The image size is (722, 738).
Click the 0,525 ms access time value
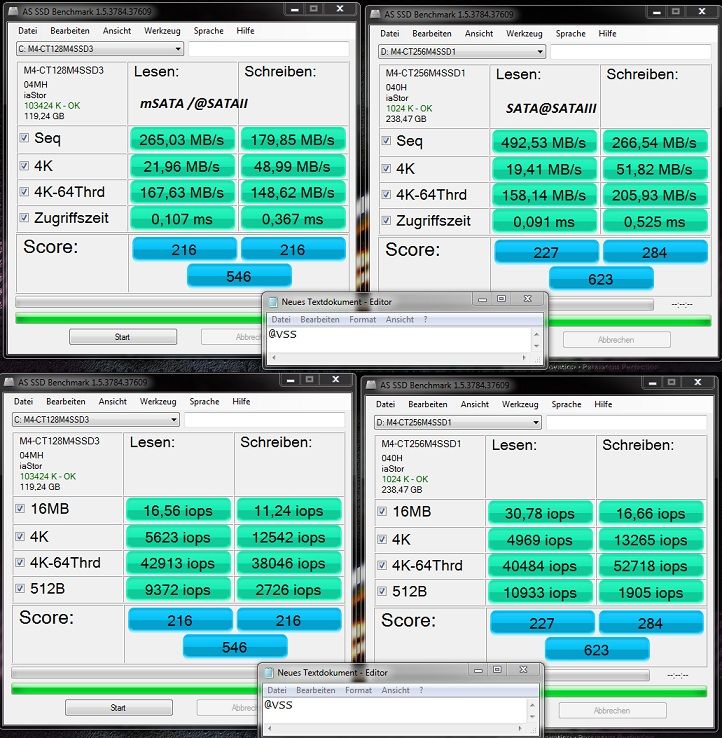click(655, 222)
